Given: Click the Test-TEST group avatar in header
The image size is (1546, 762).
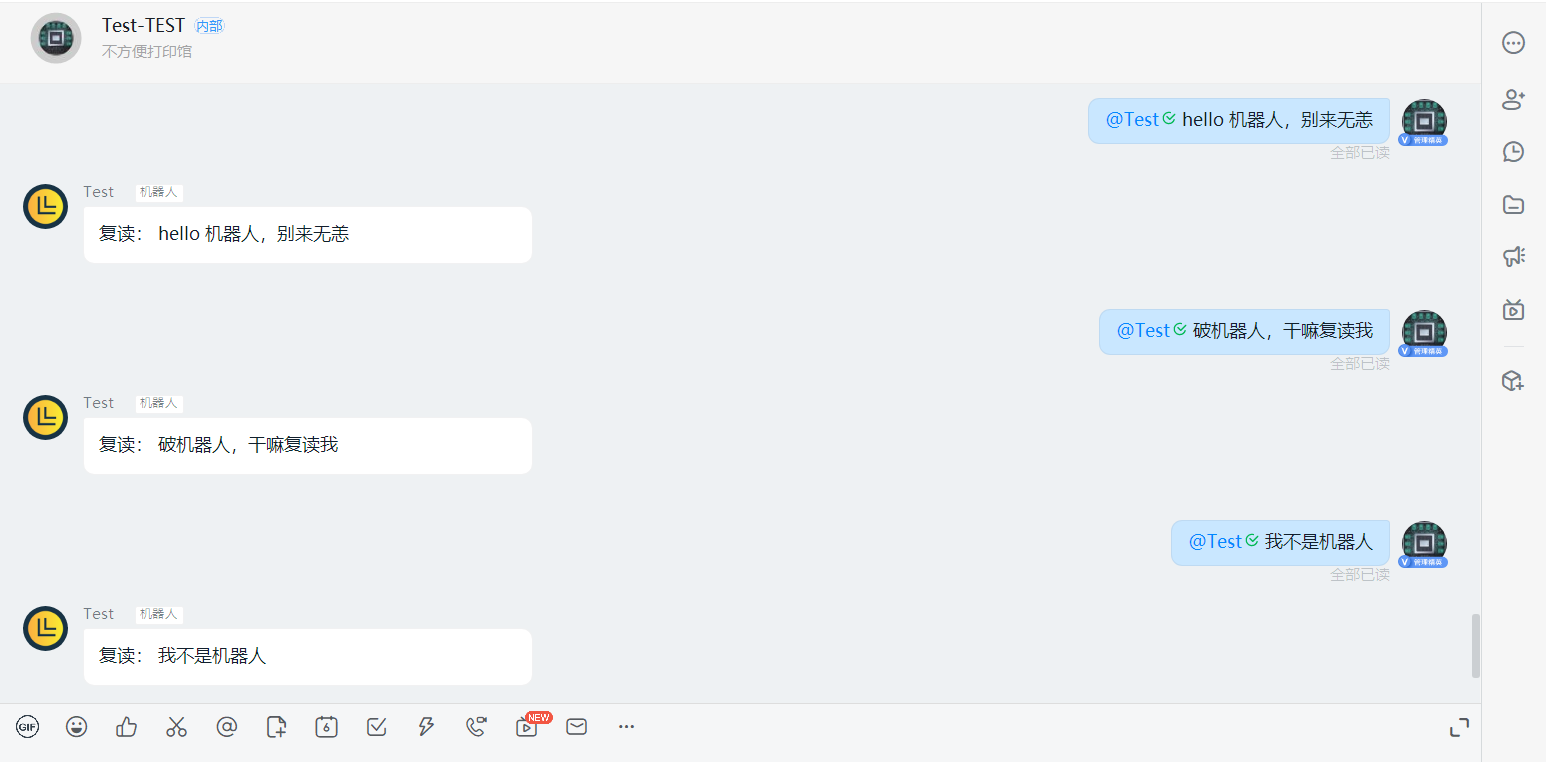Looking at the screenshot, I should (56, 38).
